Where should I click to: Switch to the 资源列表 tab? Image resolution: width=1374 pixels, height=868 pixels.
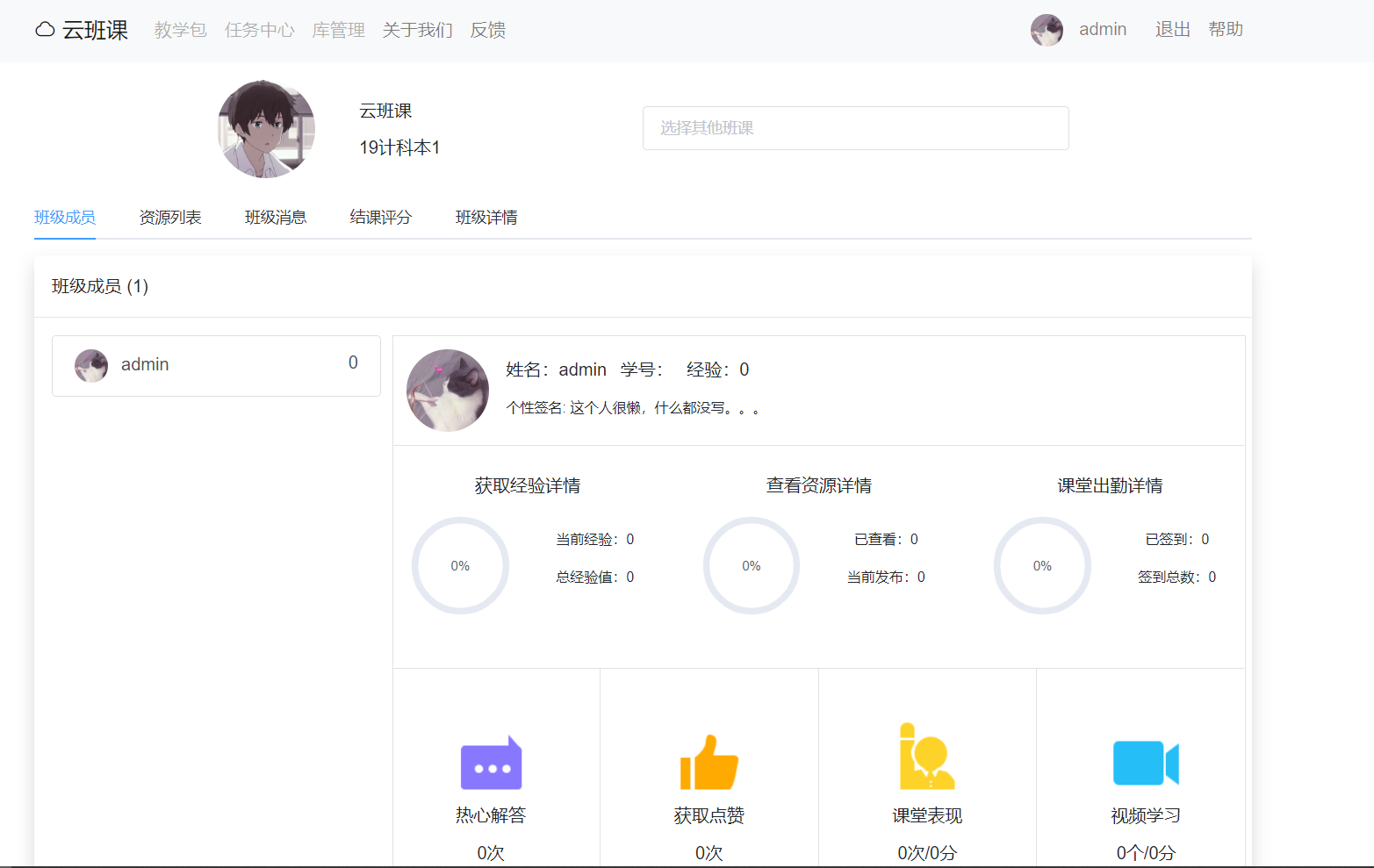tap(170, 217)
